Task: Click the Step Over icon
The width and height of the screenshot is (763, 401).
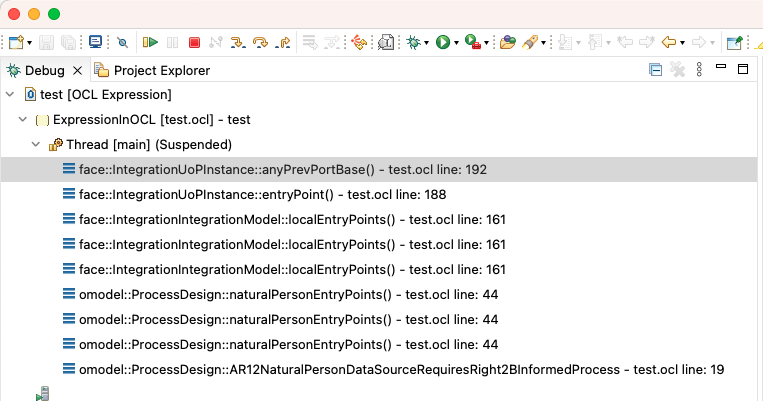Action: [x=260, y=43]
